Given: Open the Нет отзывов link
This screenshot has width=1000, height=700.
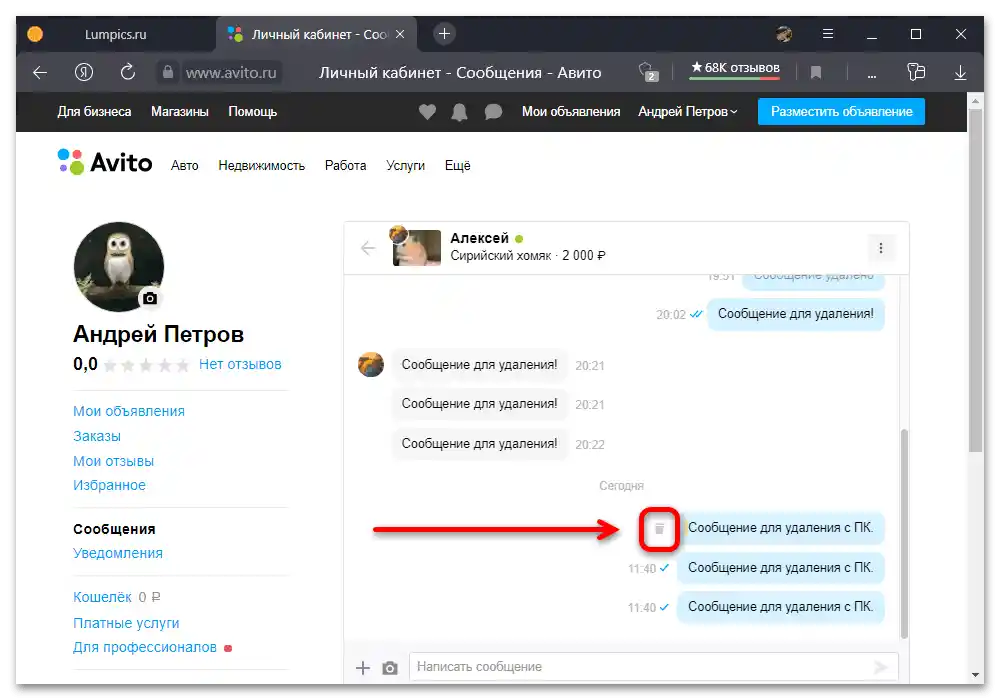Looking at the screenshot, I should 240,364.
